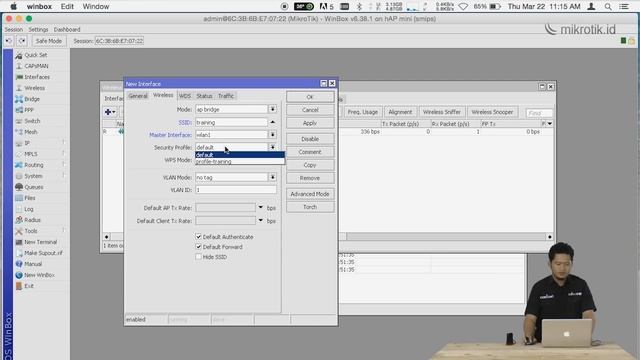Open New Terminal from the sidebar
Viewport: 640px width, 360px height.
(x=40, y=242)
